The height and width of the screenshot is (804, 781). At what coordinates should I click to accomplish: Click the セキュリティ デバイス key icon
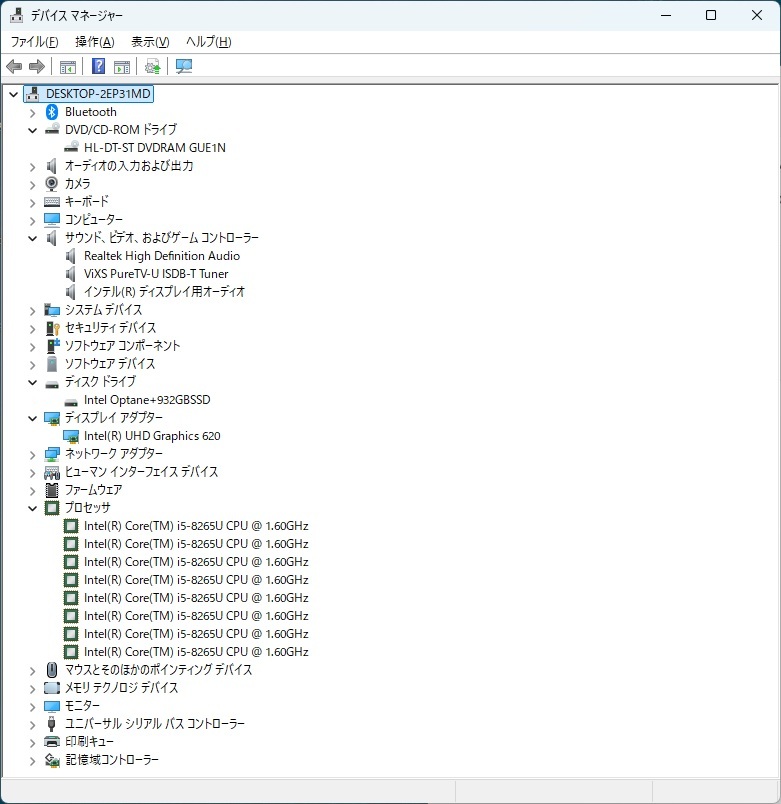click(x=52, y=328)
